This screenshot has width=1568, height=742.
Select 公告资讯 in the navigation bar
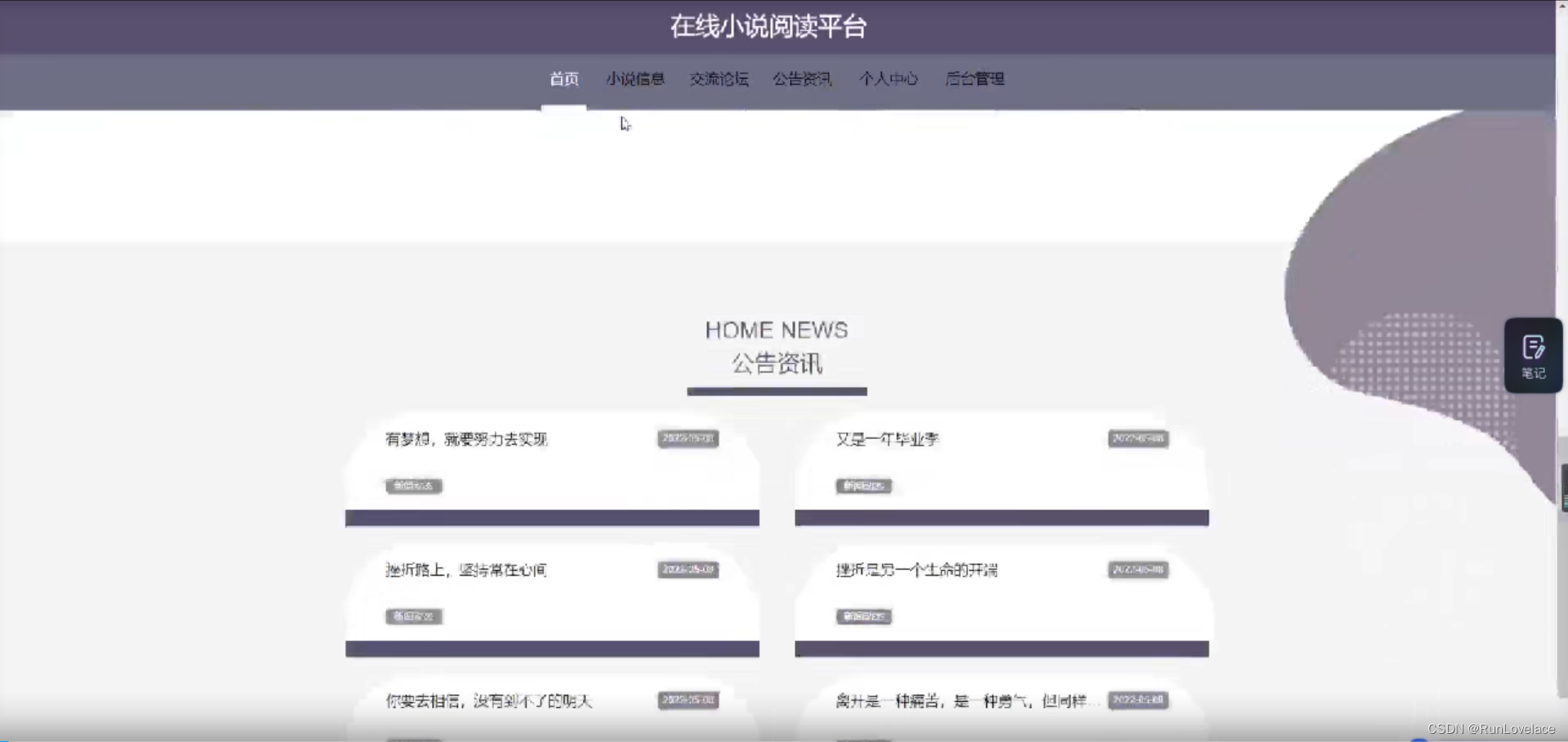click(802, 79)
